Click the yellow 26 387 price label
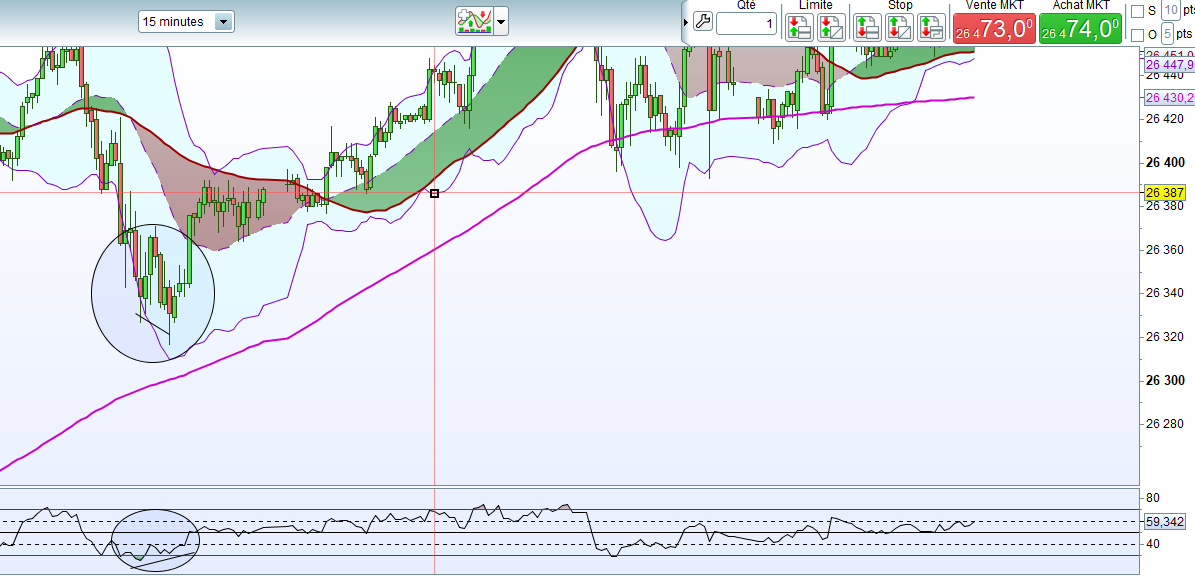This screenshot has height=577, width=1195. [x=1165, y=193]
